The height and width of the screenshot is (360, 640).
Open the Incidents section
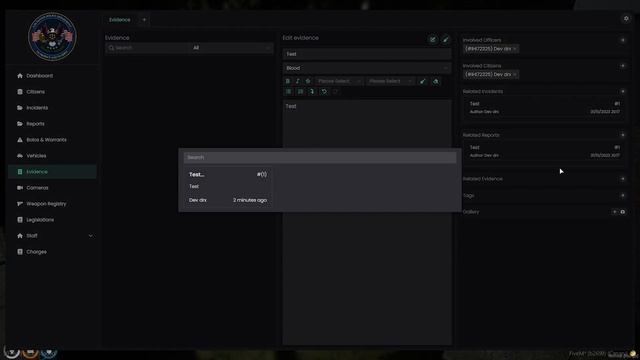52,108
